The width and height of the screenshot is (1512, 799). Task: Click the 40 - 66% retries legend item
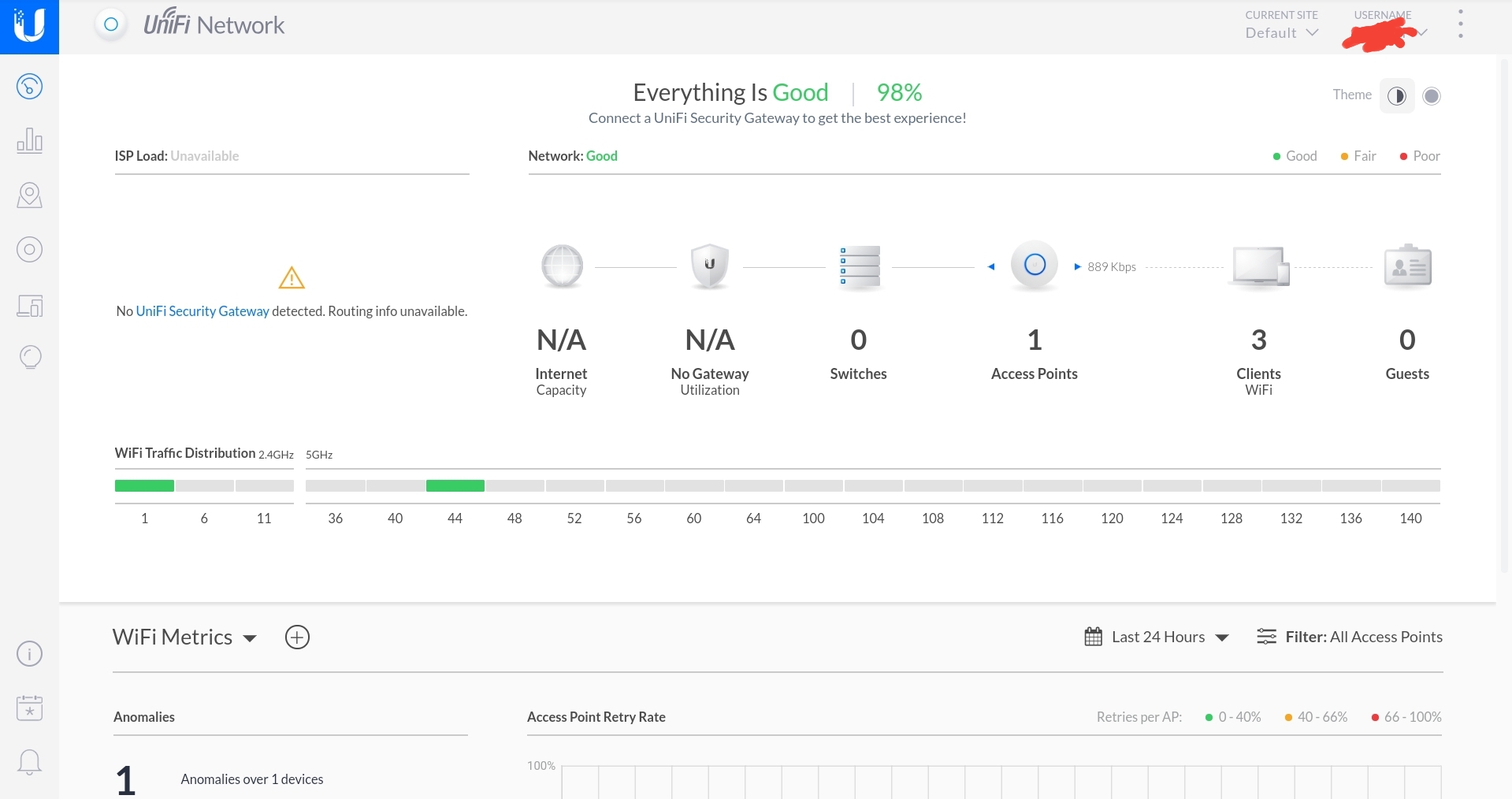(x=1316, y=717)
